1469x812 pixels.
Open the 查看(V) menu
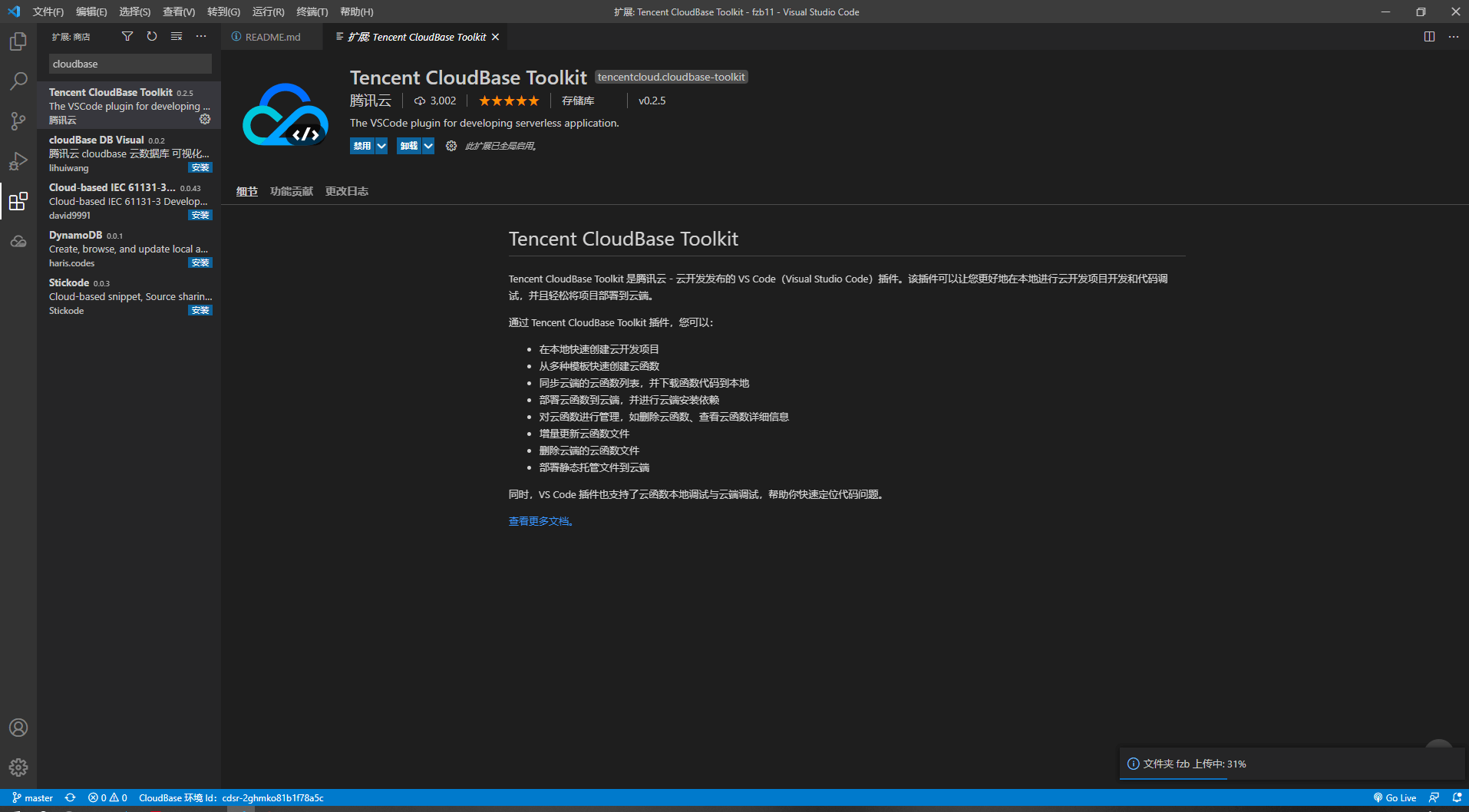pos(179,12)
